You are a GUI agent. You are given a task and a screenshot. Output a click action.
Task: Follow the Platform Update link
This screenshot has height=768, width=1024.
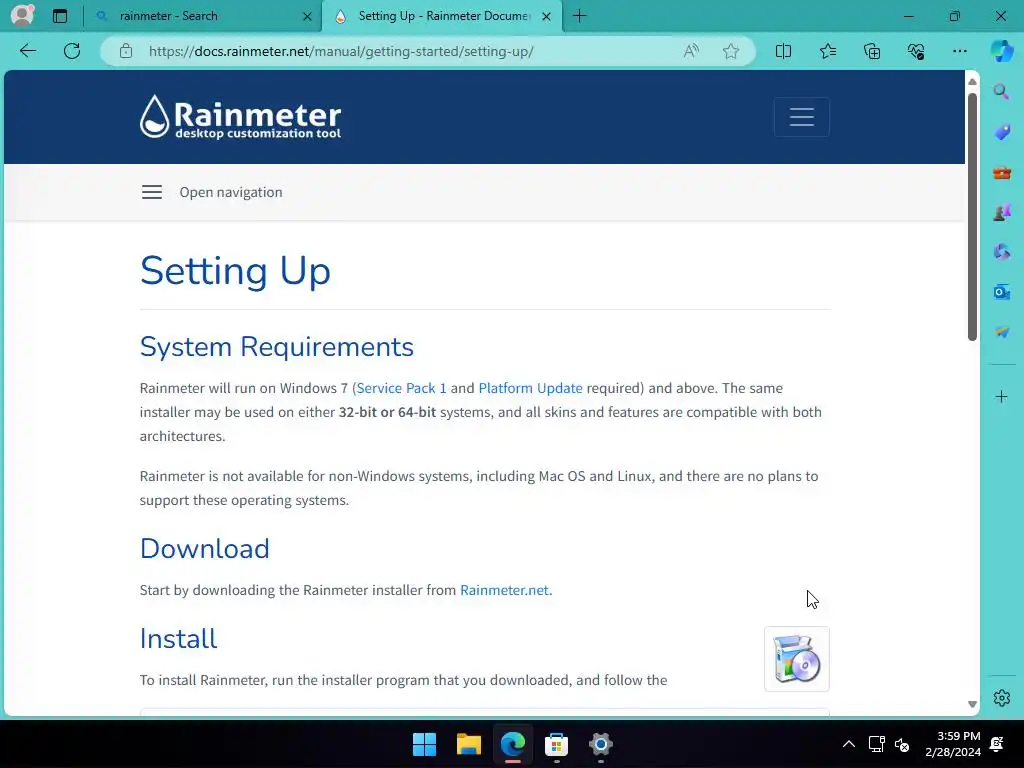click(x=530, y=388)
